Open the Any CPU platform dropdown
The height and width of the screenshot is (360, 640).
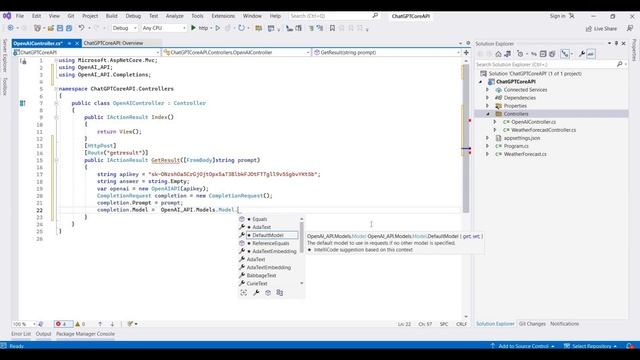tap(164, 28)
